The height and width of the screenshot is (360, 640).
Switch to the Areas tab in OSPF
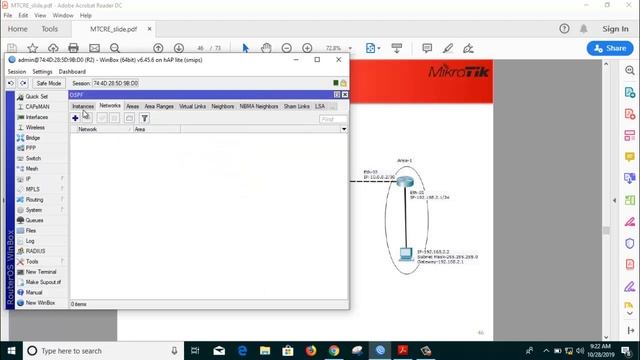pyautogui.click(x=133, y=107)
